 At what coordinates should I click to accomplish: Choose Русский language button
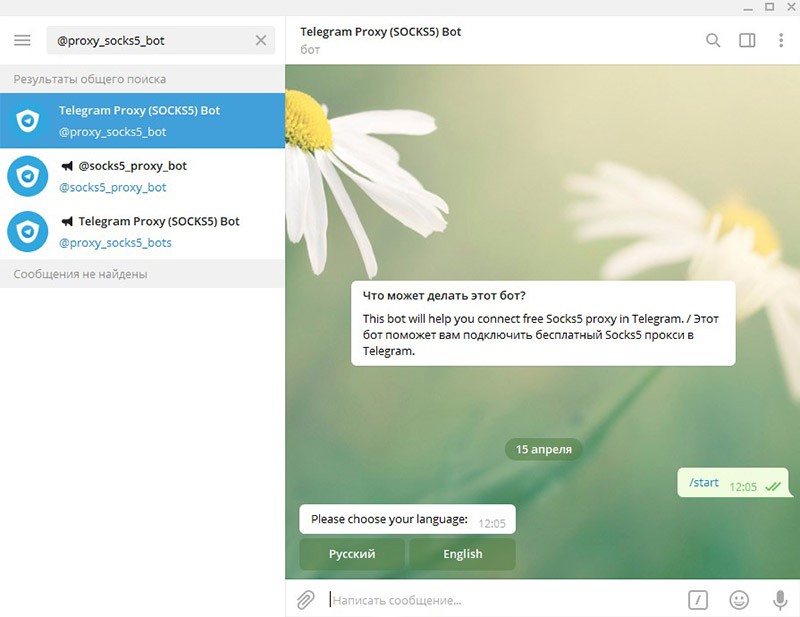[x=352, y=554]
